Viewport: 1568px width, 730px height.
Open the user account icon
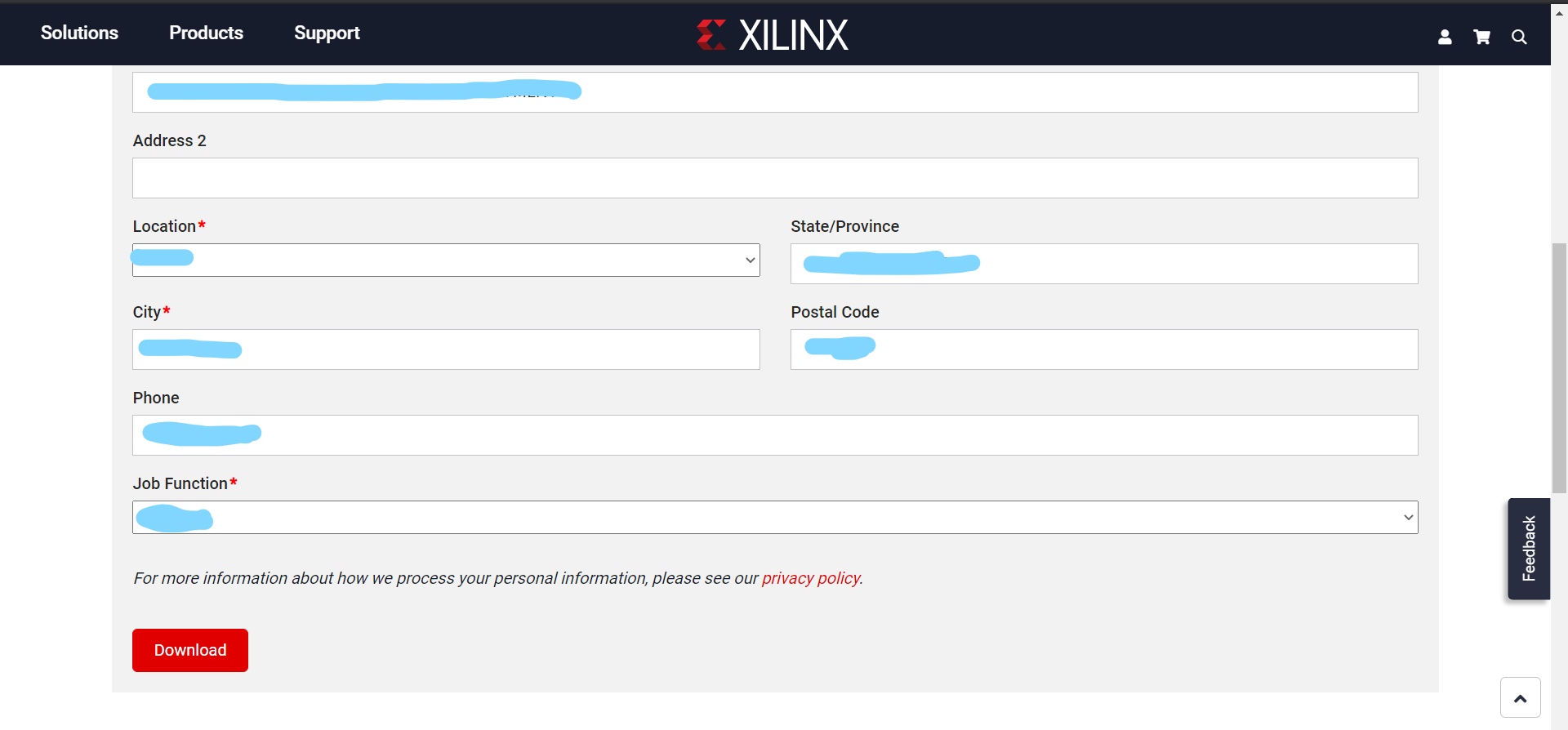click(x=1445, y=37)
